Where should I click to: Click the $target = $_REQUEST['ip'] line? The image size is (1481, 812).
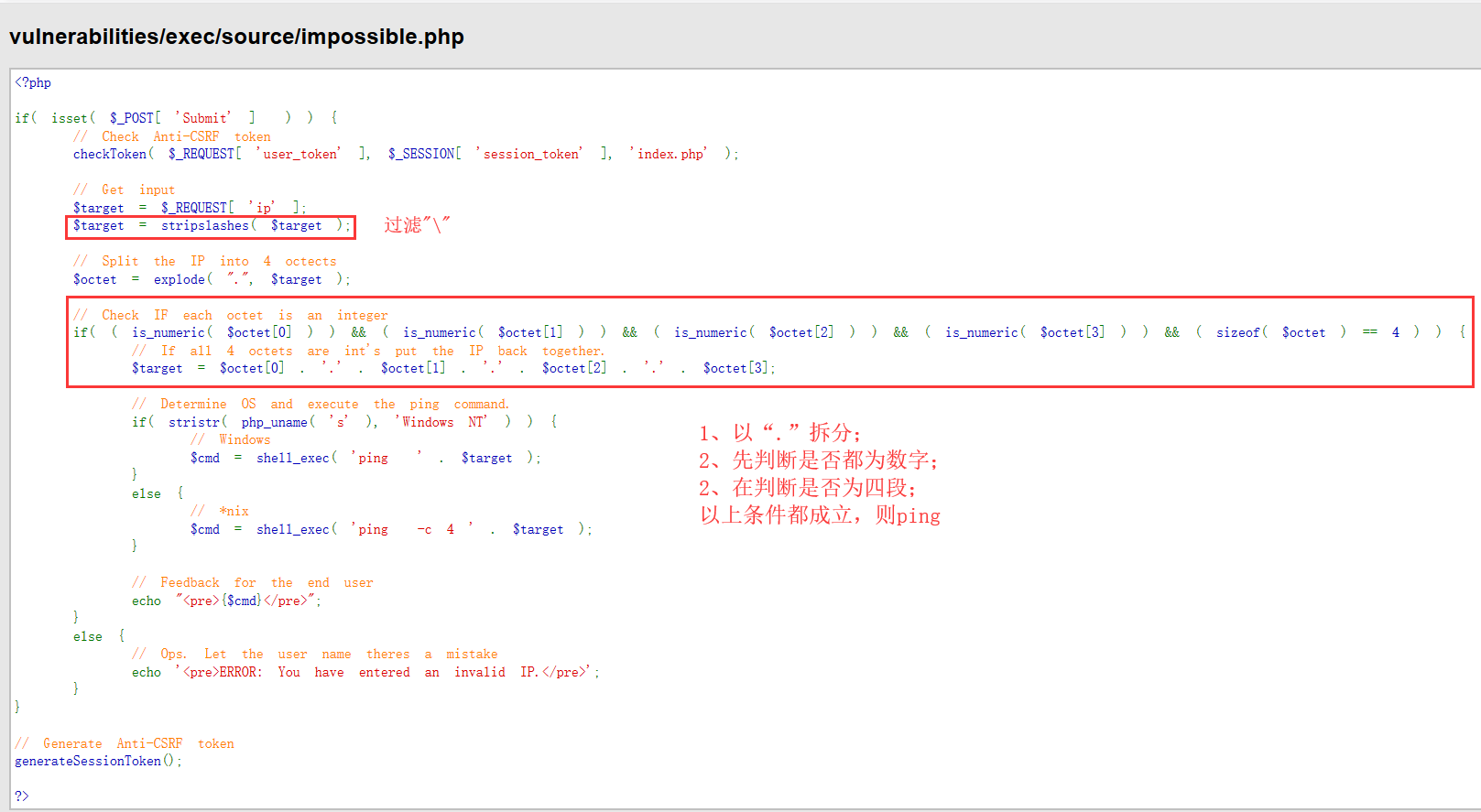[x=191, y=208]
